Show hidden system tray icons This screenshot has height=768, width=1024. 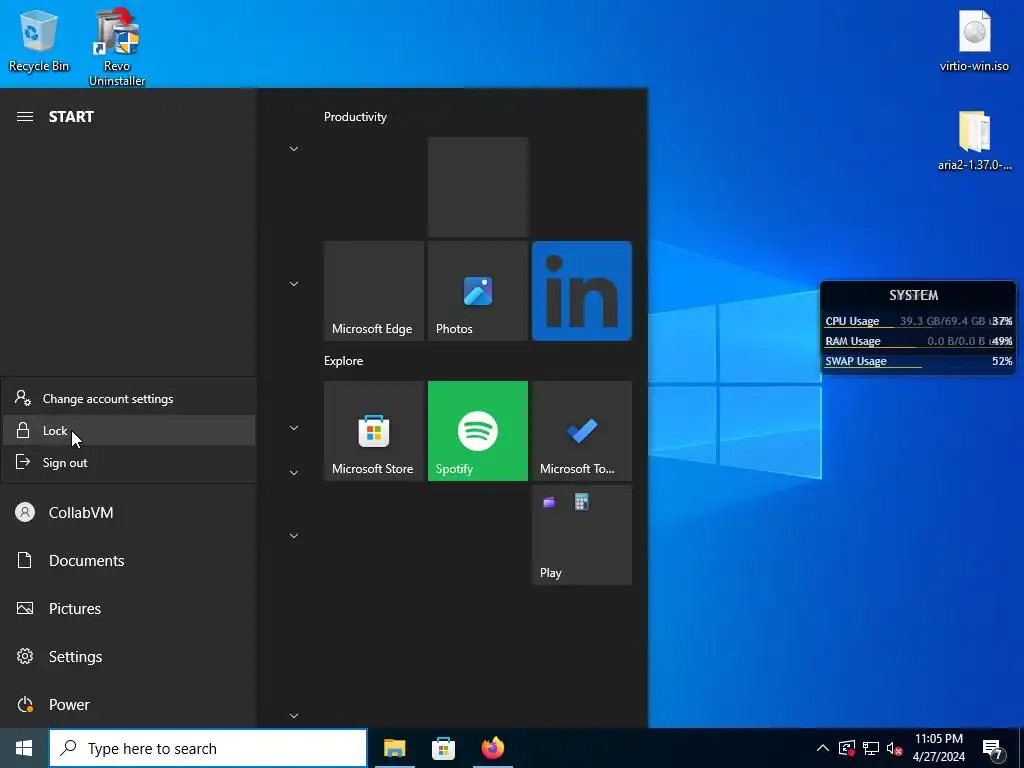823,748
